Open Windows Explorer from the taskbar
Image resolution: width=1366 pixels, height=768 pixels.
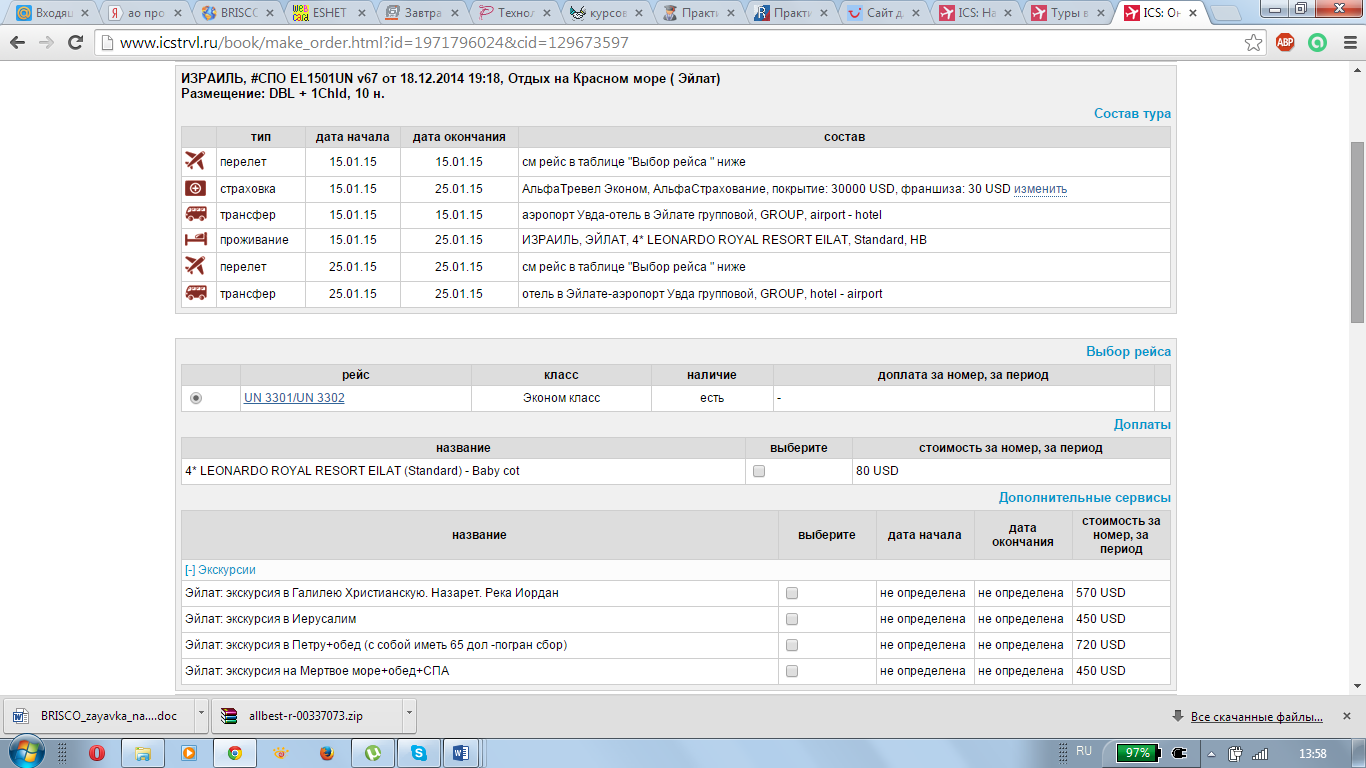[143, 753]
